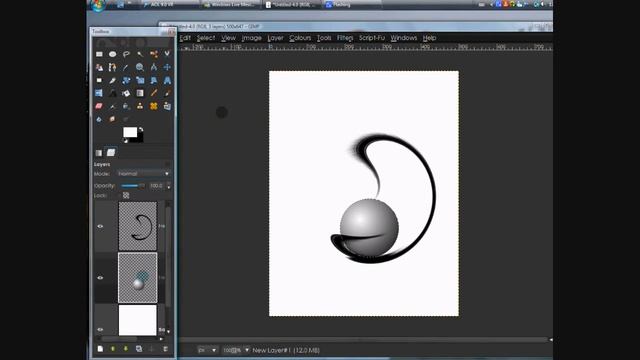Click the black background color swatch
Screen dimensions: 640x360
pyautogui.click(x=140, y=139)
